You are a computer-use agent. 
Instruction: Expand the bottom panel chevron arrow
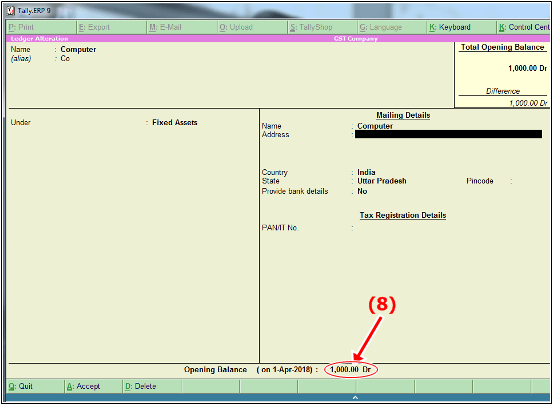(x=356, y=398)
